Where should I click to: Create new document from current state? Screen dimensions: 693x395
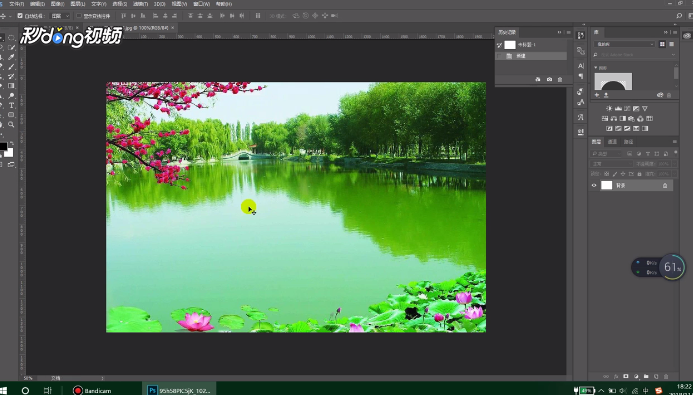point(538,80)
